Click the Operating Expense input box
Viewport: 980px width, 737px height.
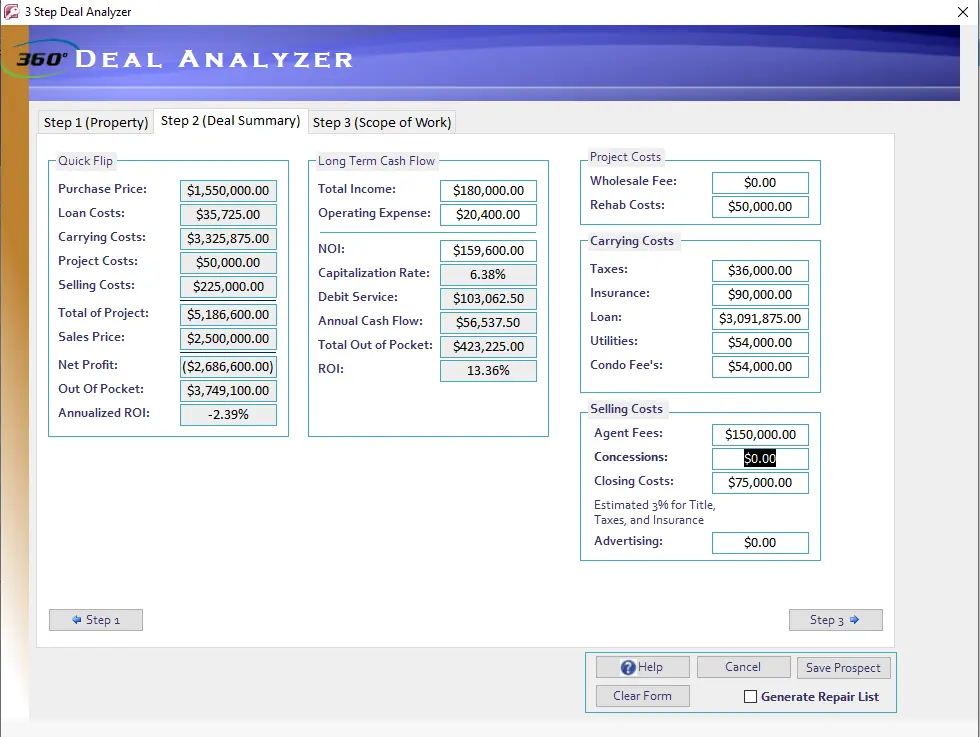488,215
